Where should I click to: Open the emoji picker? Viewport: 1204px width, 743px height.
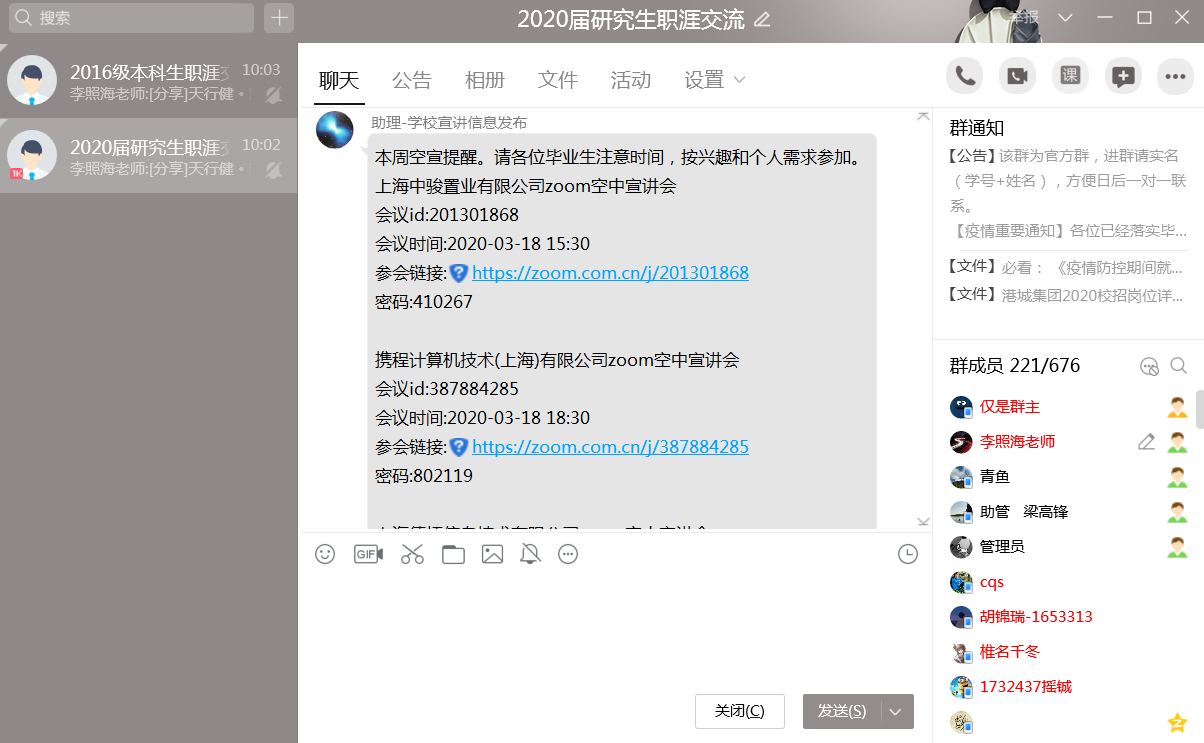coord(325,554)
